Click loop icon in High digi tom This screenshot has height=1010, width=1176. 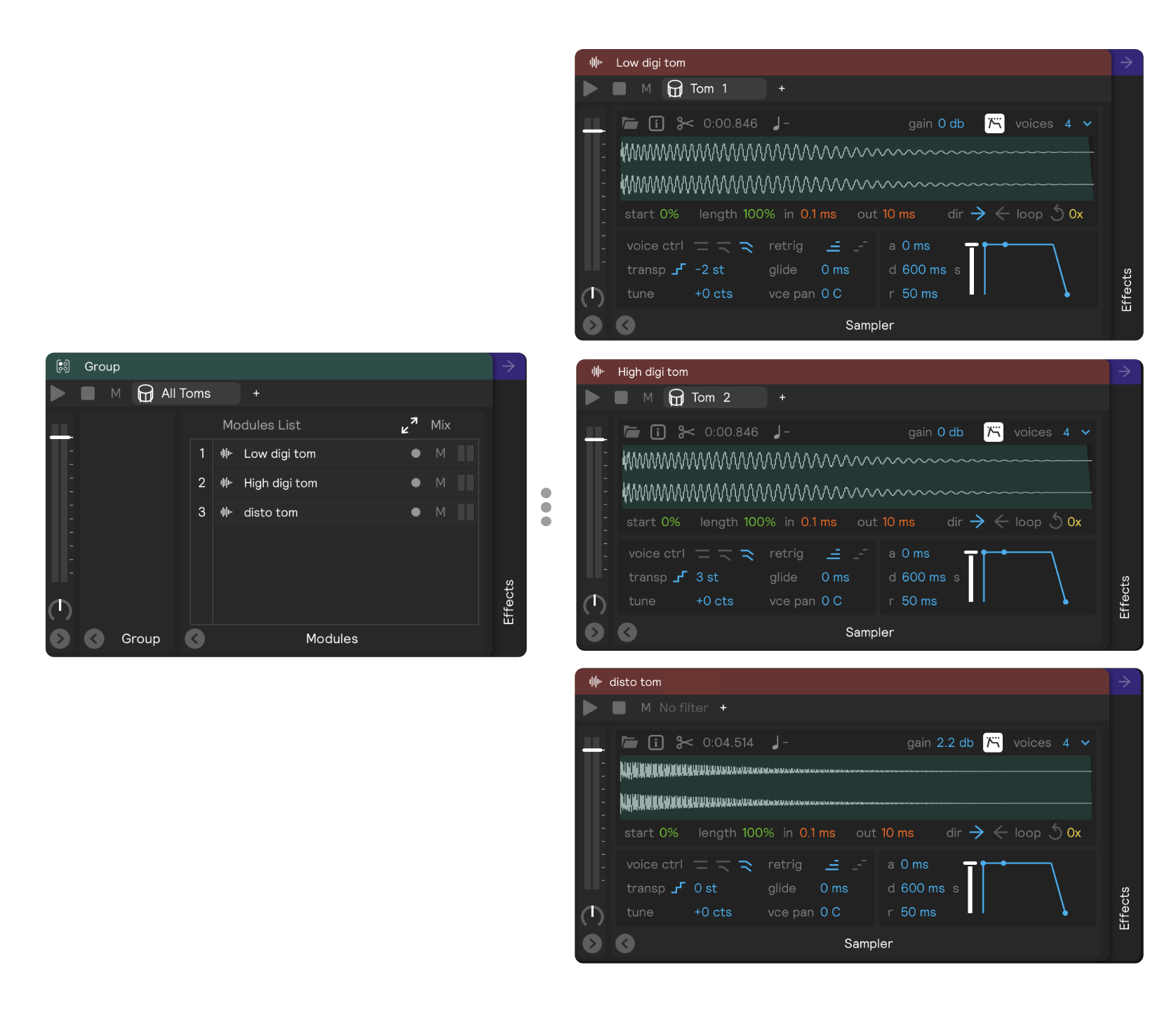[1055, 521]
